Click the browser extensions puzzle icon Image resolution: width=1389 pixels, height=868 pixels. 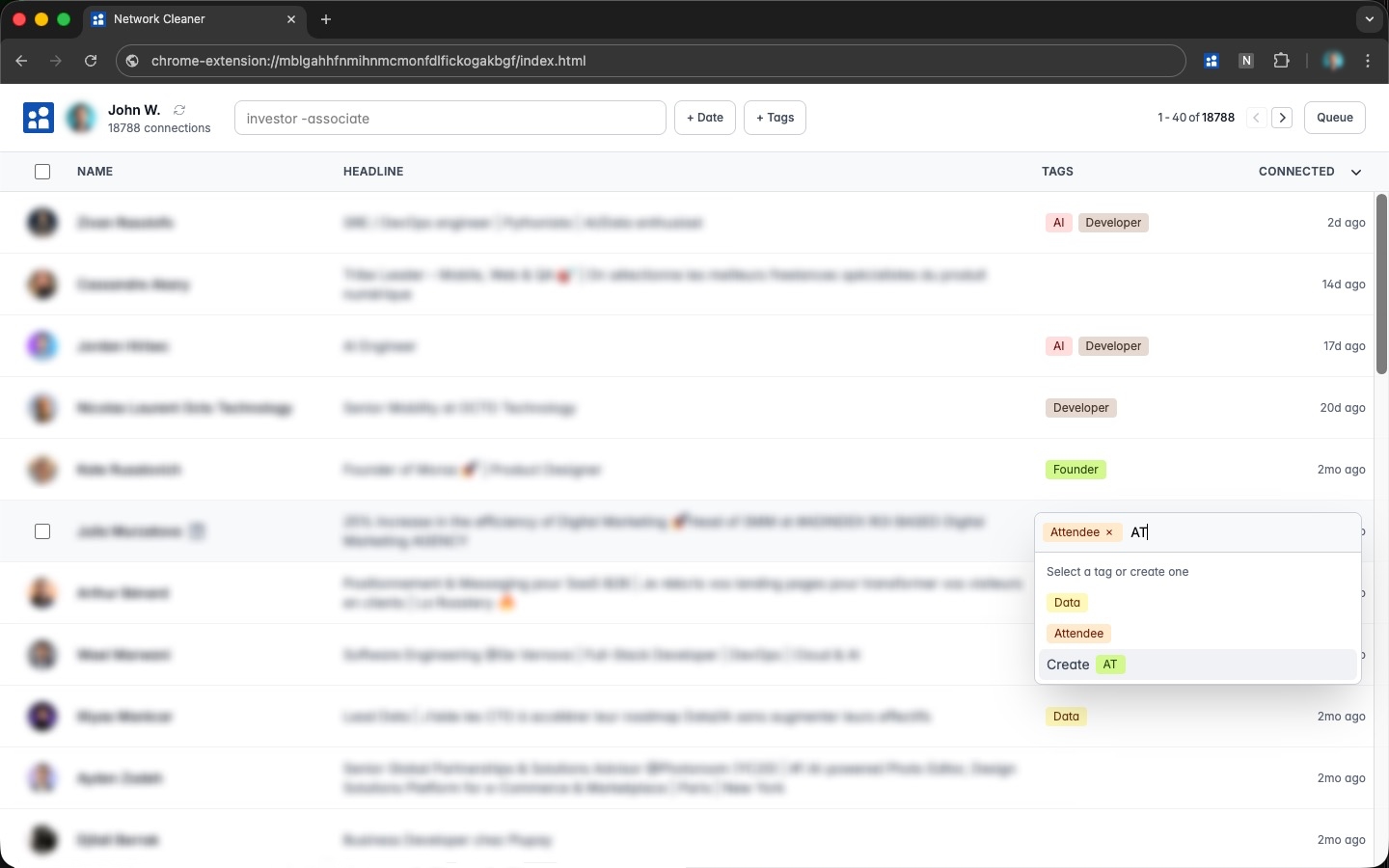(x=1282, y=61)
